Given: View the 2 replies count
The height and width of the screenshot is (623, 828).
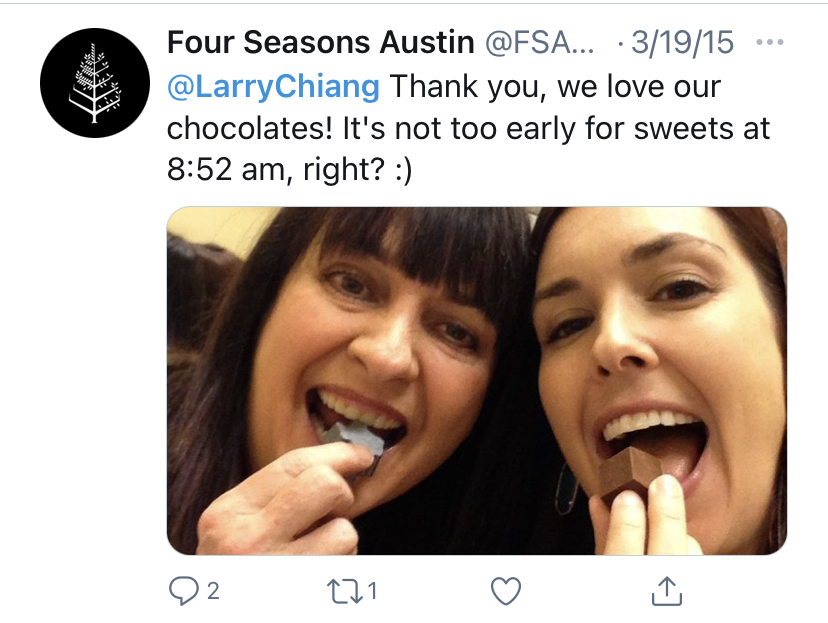Looking at the screenshot, I should click(213, 591).
